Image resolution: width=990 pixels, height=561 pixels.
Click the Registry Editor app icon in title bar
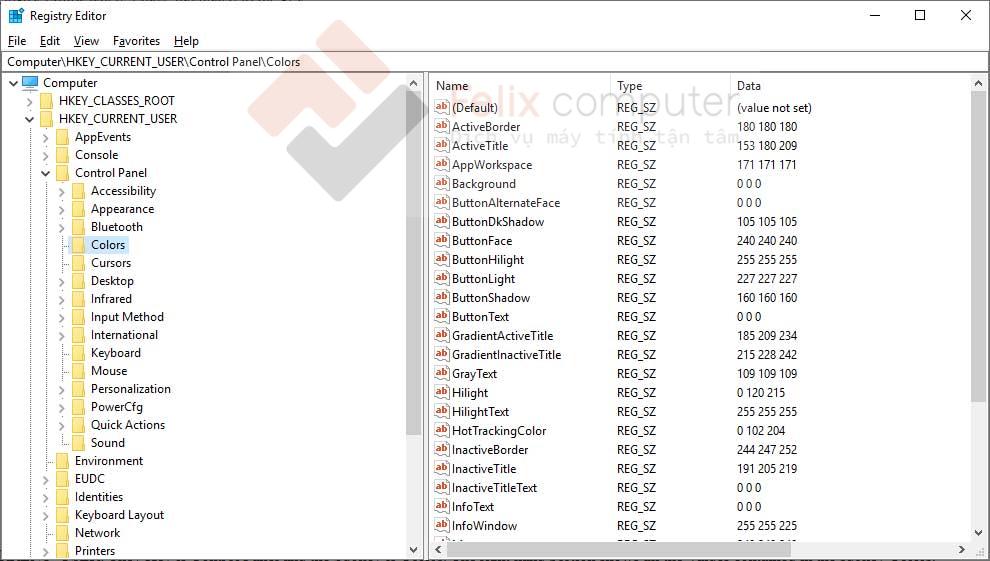click(16, 15)
